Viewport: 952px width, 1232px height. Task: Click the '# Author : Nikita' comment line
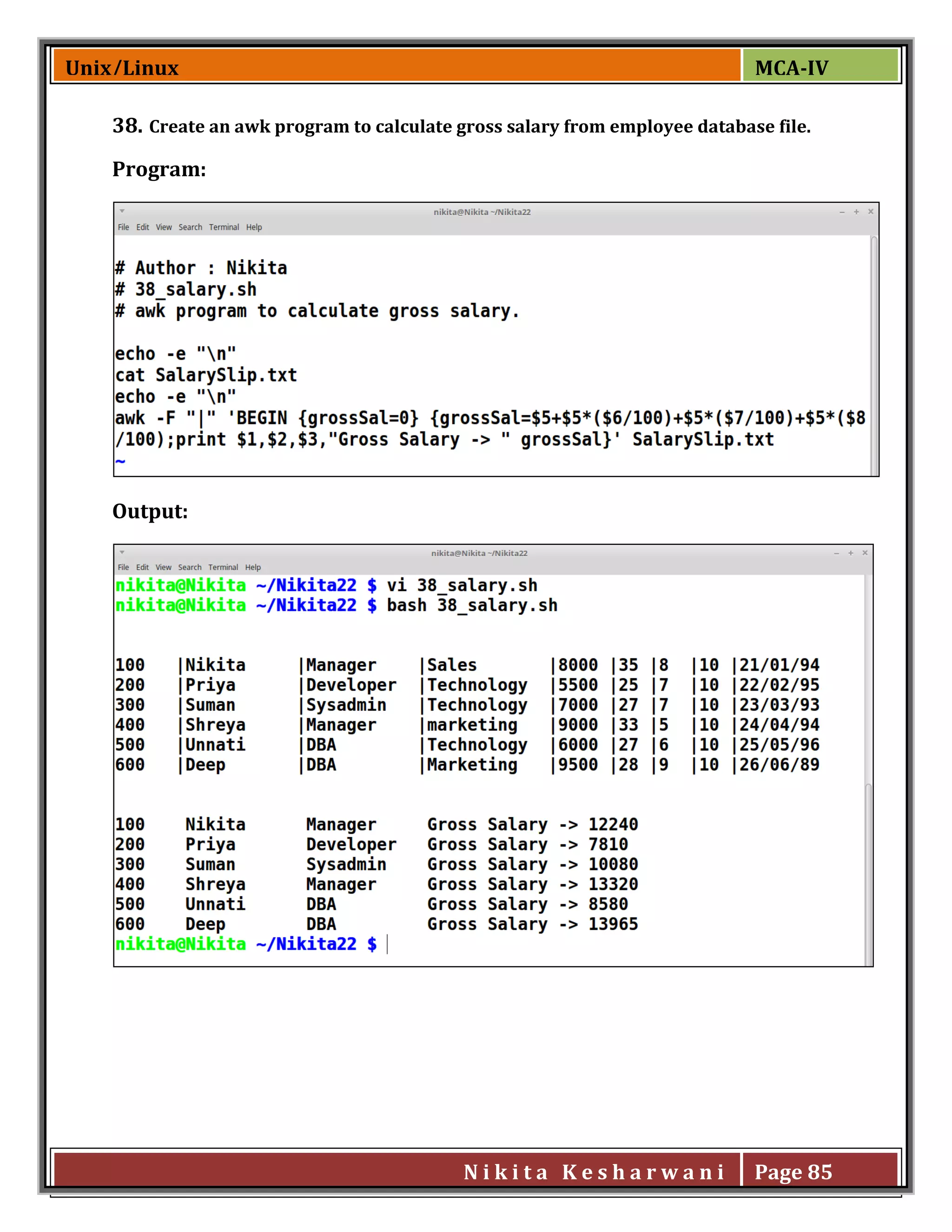coord(201,268)
